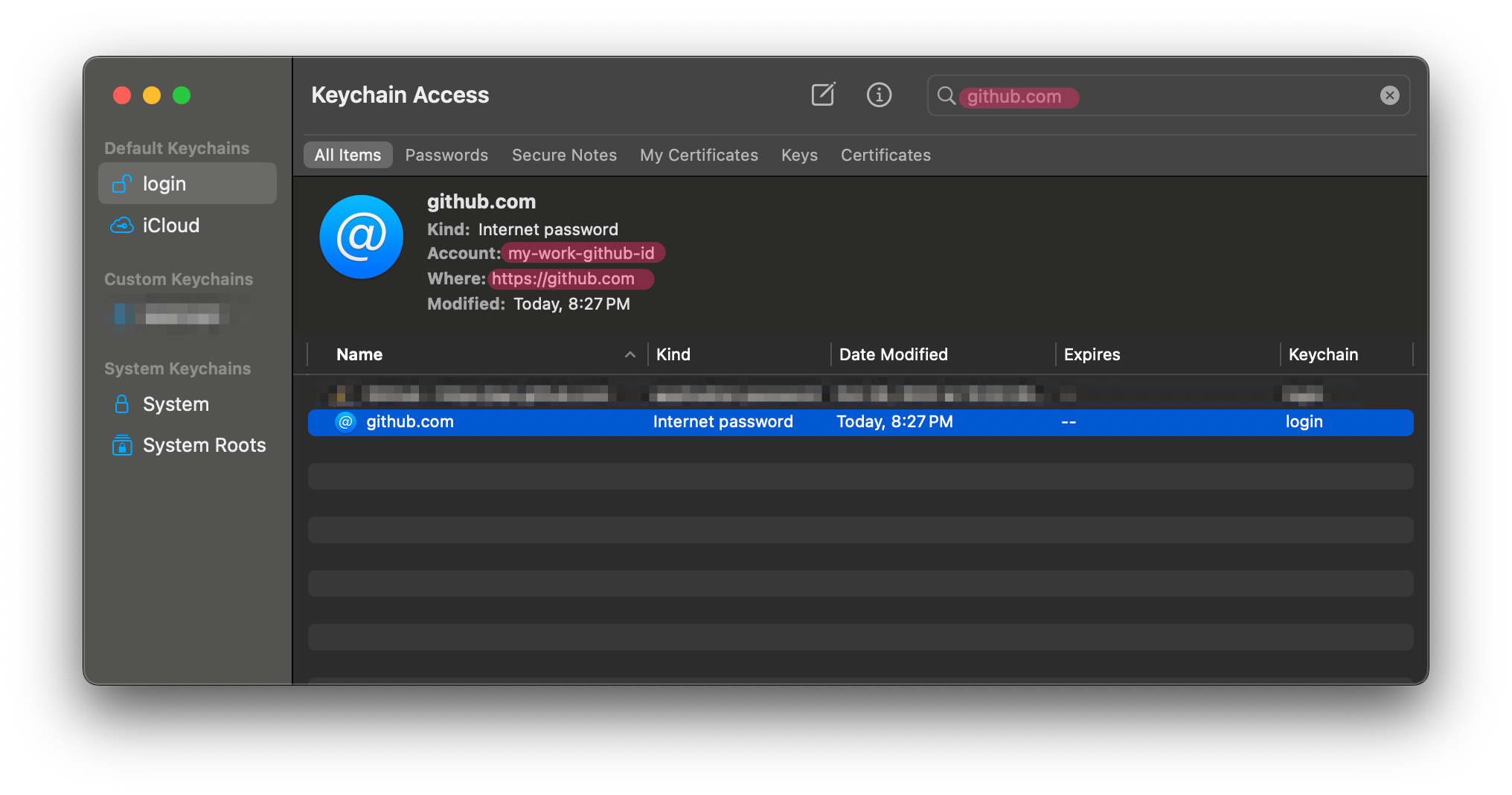Open the Secure Notes tab
Image resolution: width=1512 pixels, height=795 pixels.
pyautogui.click(x=564, y=155)
